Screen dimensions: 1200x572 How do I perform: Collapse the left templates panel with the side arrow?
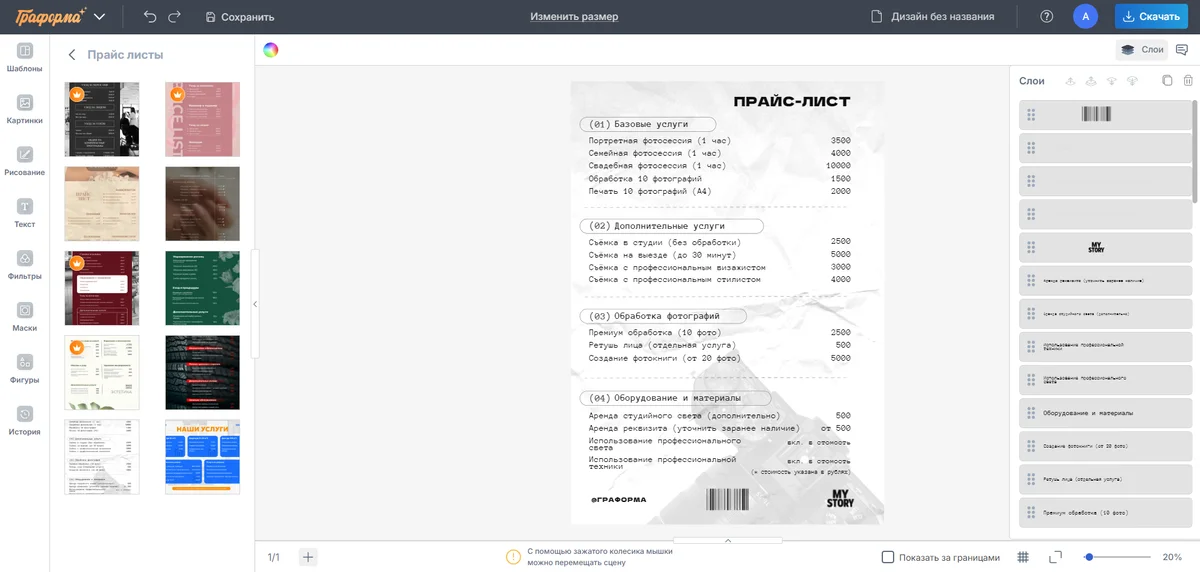(x=255, y=304)
